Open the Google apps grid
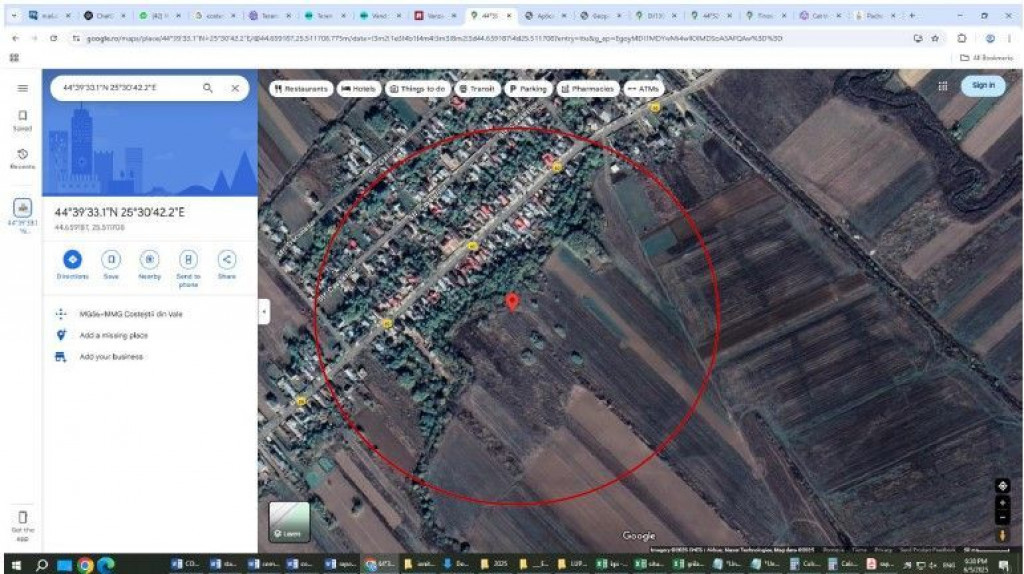This screenshot has width=1024, height=574. tap(942, 86)
